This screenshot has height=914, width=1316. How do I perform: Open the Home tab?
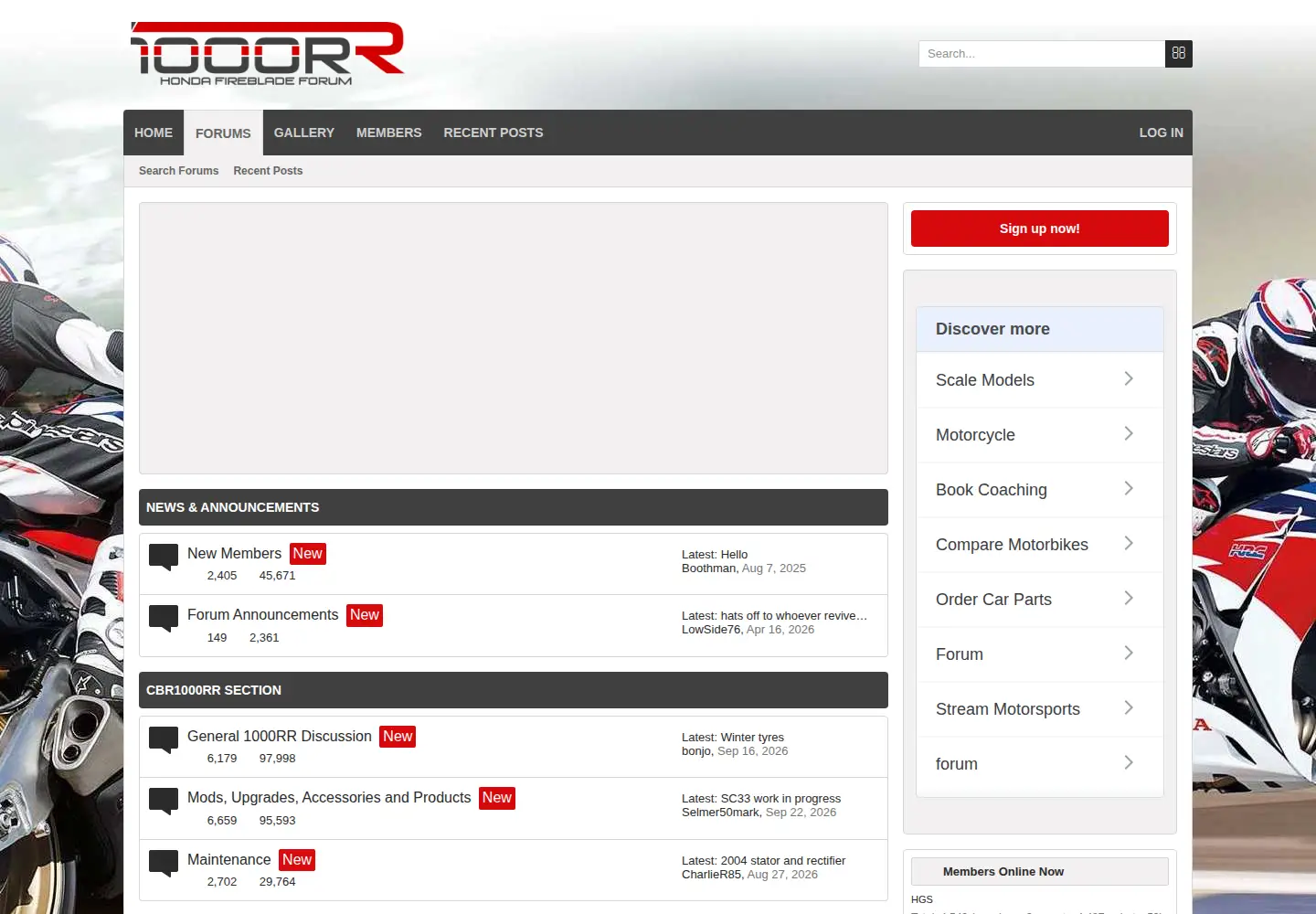[154, 133]
